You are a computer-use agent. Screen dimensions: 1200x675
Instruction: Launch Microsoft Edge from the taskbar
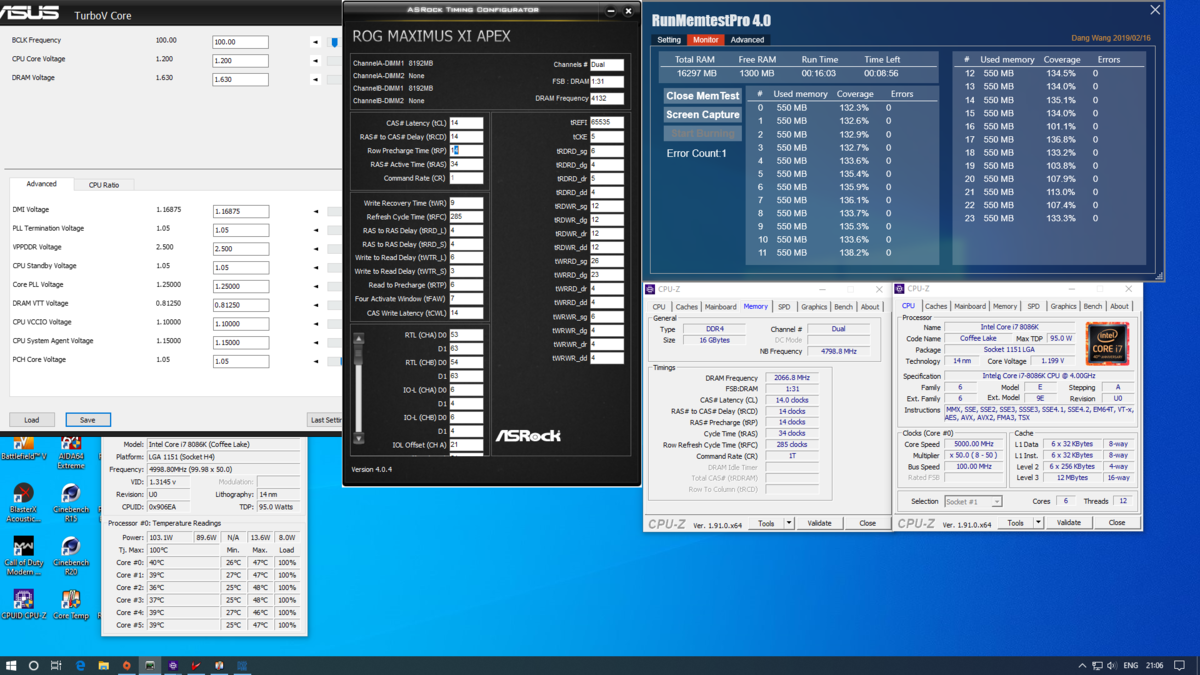click(80, 665)
